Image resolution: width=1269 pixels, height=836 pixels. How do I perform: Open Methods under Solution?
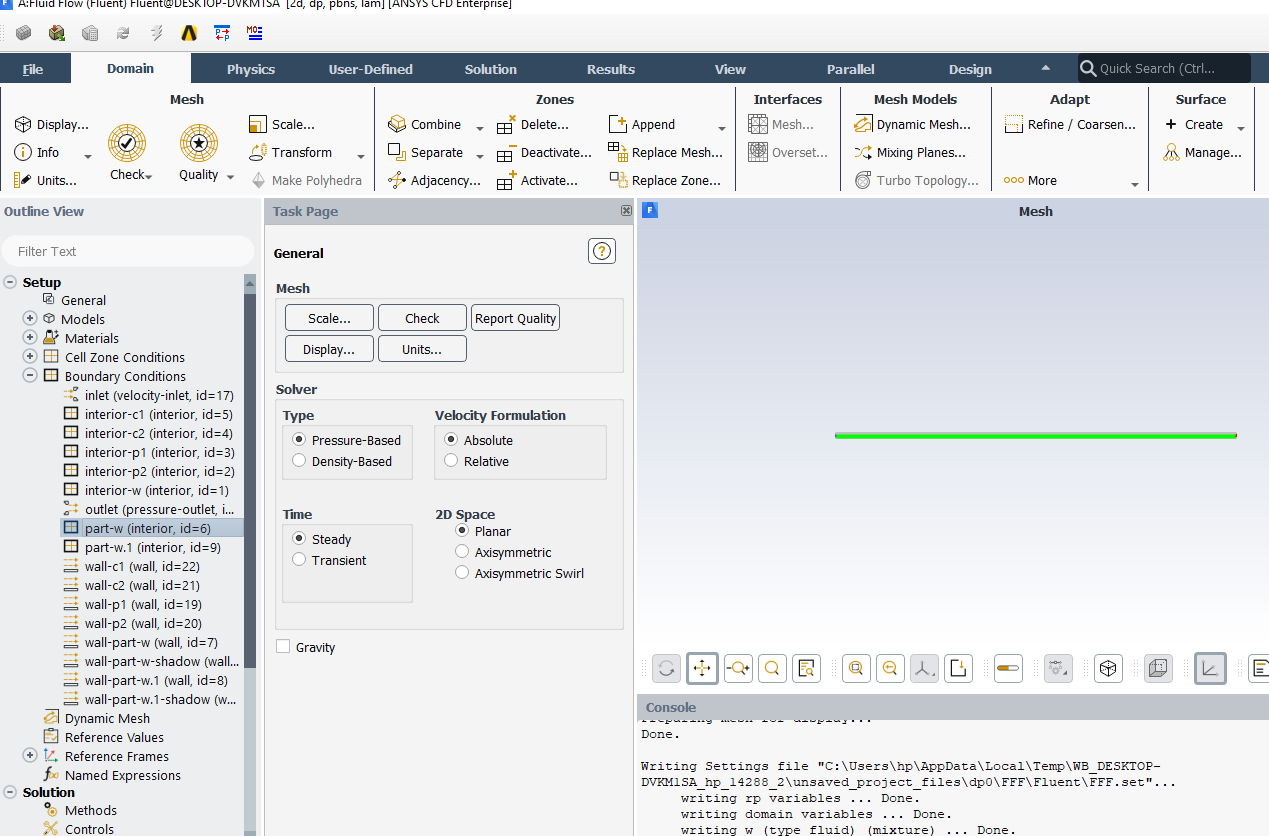pyautogui.click(x=80, y=810)
